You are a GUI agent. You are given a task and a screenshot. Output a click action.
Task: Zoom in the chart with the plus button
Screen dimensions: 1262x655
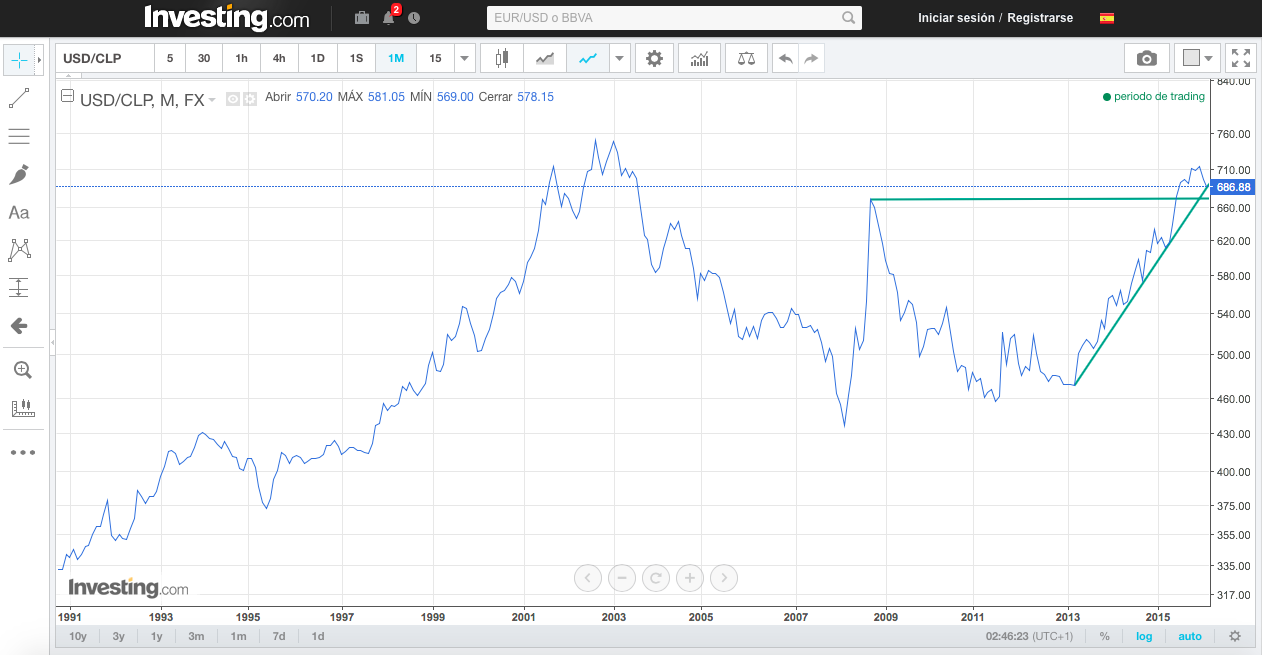[x=690, y=577]
